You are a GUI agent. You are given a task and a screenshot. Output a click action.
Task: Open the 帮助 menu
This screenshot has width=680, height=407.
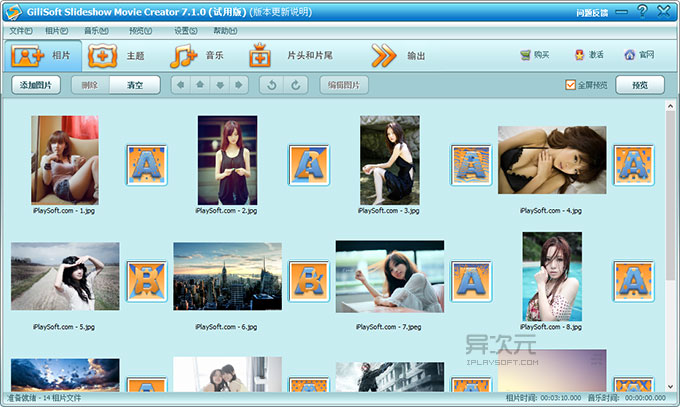click(x=225, y=31)
